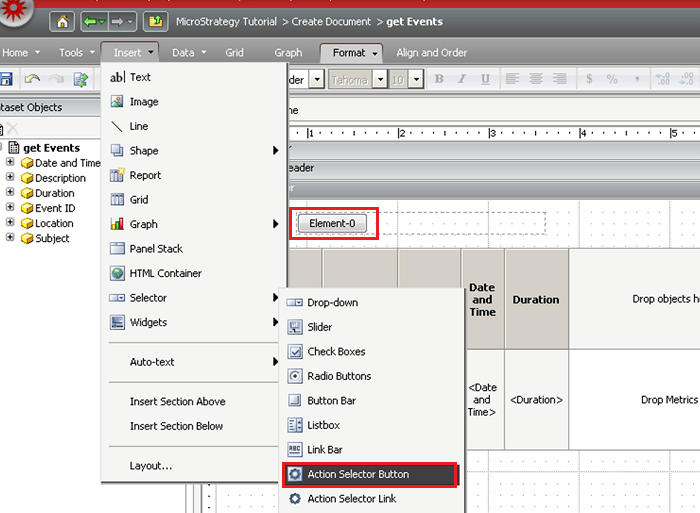This screenshot has width=700, height=513.
Task: Choose the Check Boxes selector type
Action: (372, 352)
